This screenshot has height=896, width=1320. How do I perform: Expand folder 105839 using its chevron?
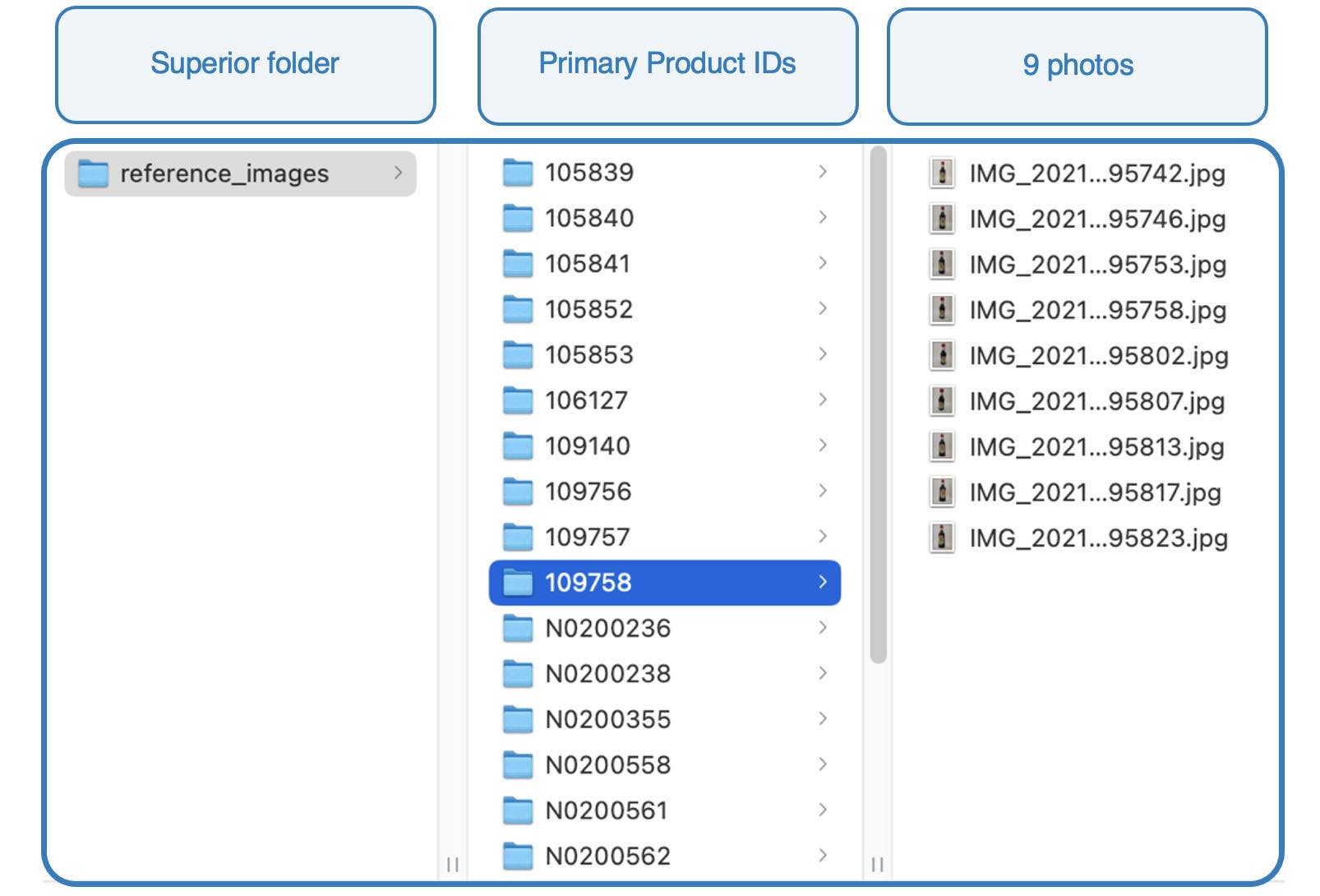[823, 172]
